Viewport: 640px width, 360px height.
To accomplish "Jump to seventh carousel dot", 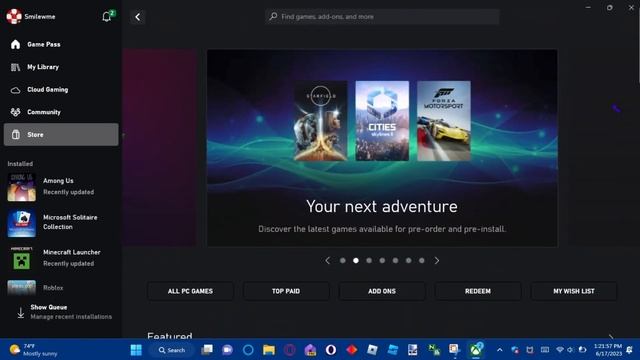I will (422, 260).
